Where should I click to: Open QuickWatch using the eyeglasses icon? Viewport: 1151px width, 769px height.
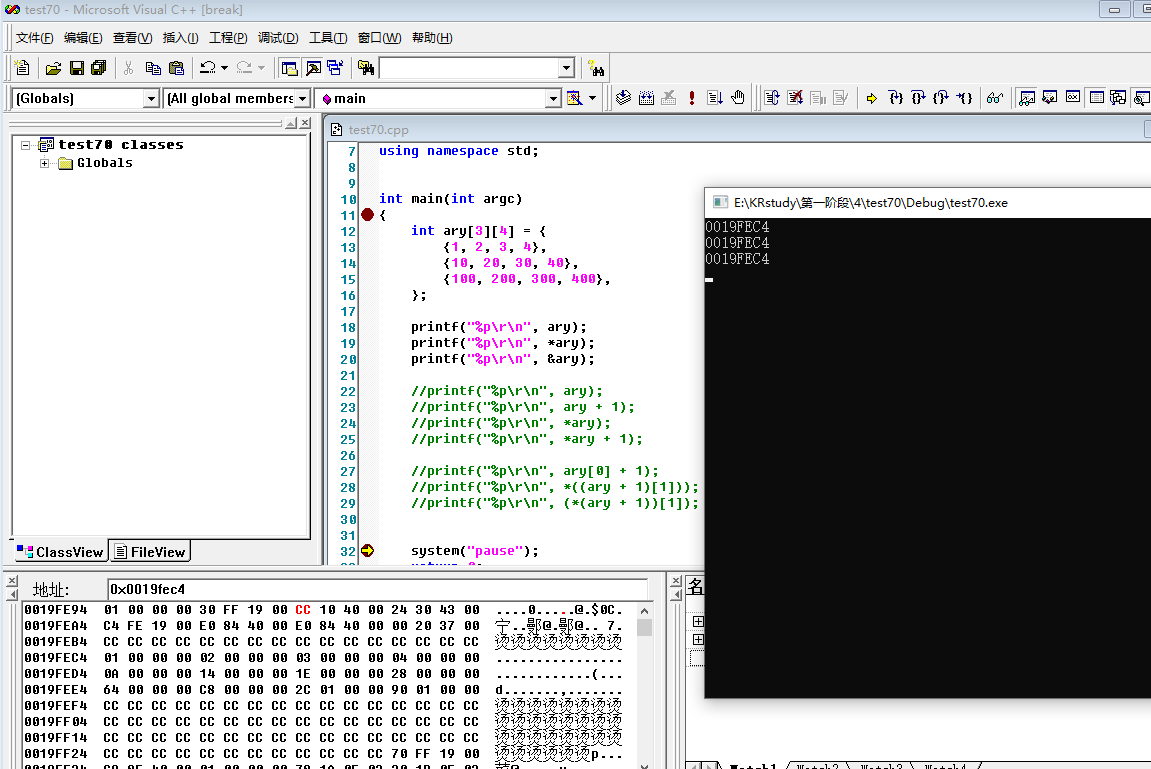(x=994, y=97)
